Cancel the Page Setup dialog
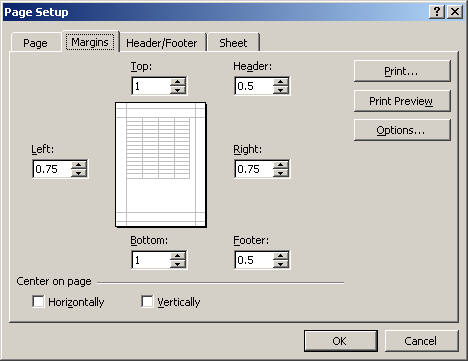This screenshot has height=361, width=468. [422, 341]
